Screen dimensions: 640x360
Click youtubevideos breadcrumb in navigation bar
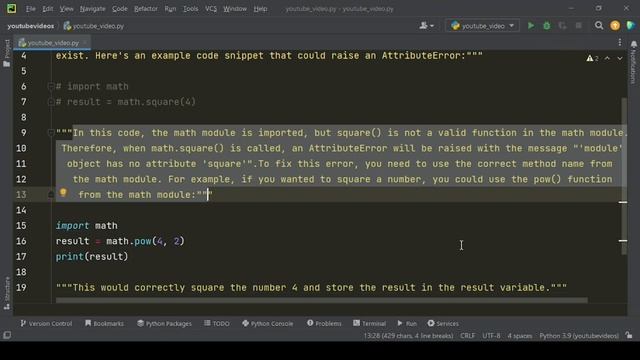pyautogui.click(x=31, y=26)
